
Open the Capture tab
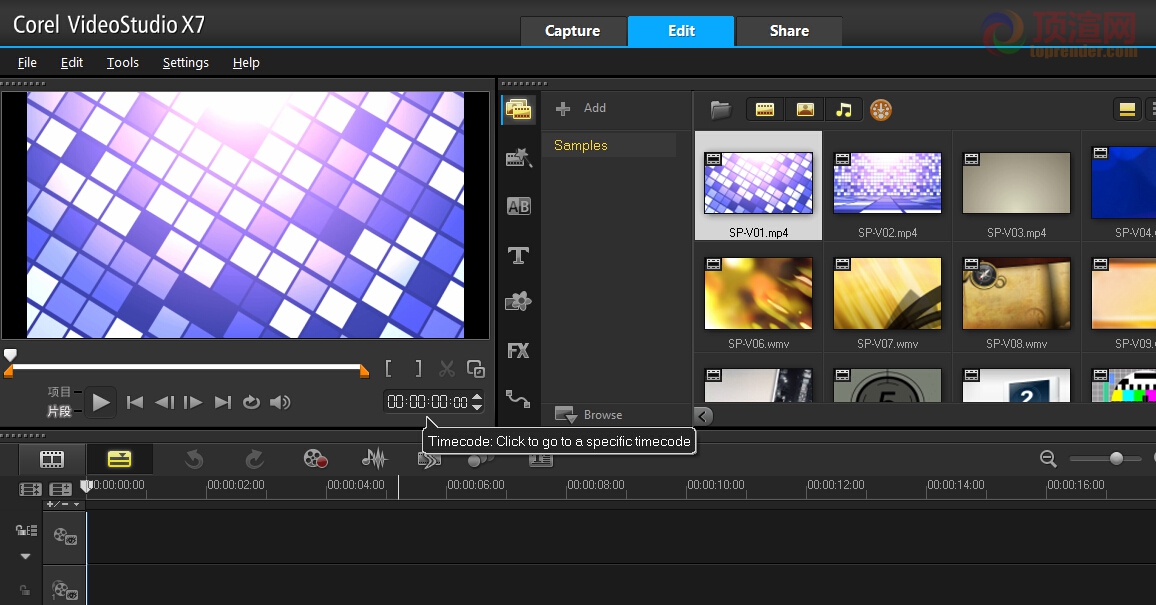tap(572, 31)
